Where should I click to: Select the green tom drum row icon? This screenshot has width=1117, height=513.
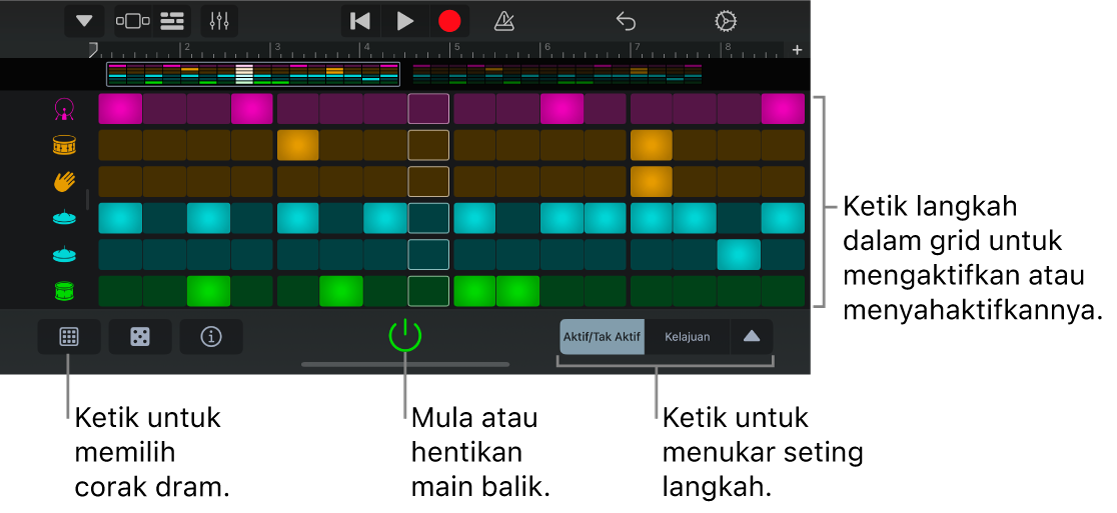click(x=64, y=291)
